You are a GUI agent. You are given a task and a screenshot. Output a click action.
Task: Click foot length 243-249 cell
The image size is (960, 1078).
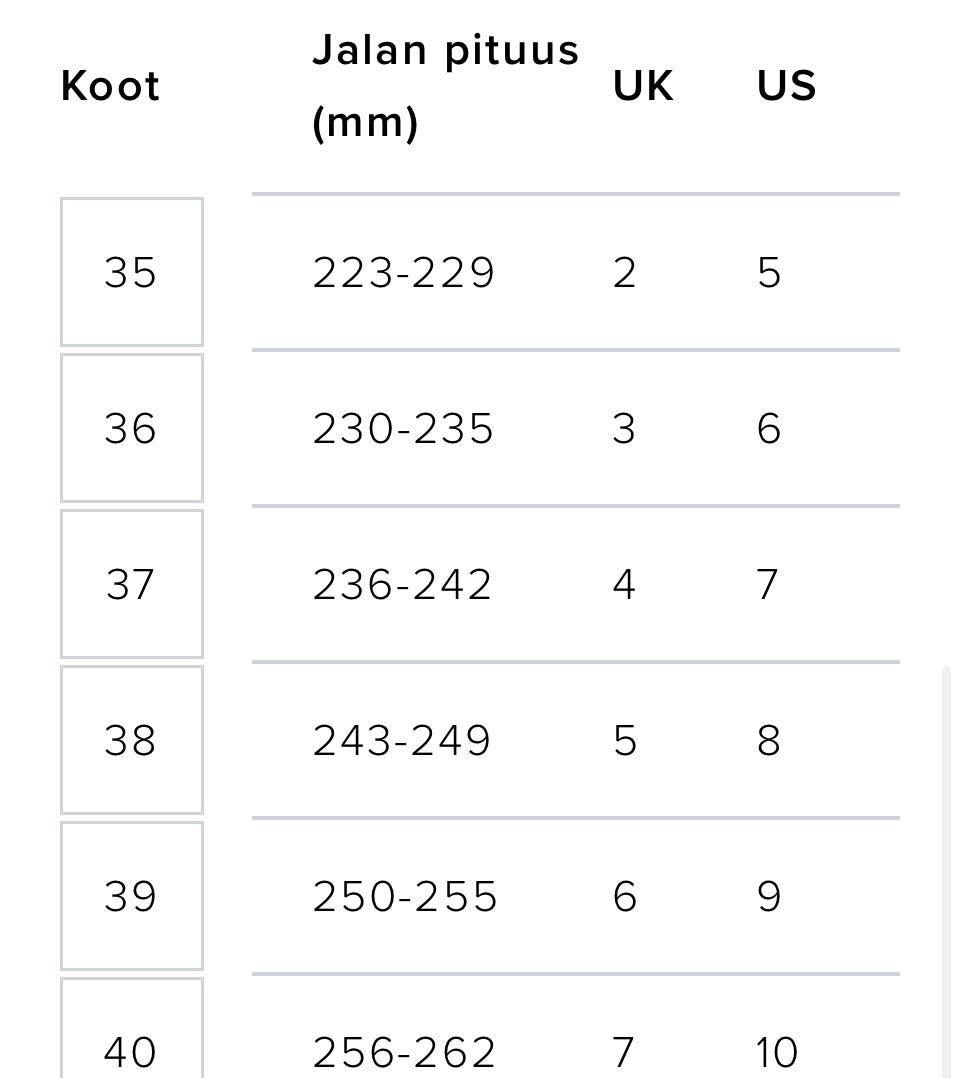(x=402, y=740)
